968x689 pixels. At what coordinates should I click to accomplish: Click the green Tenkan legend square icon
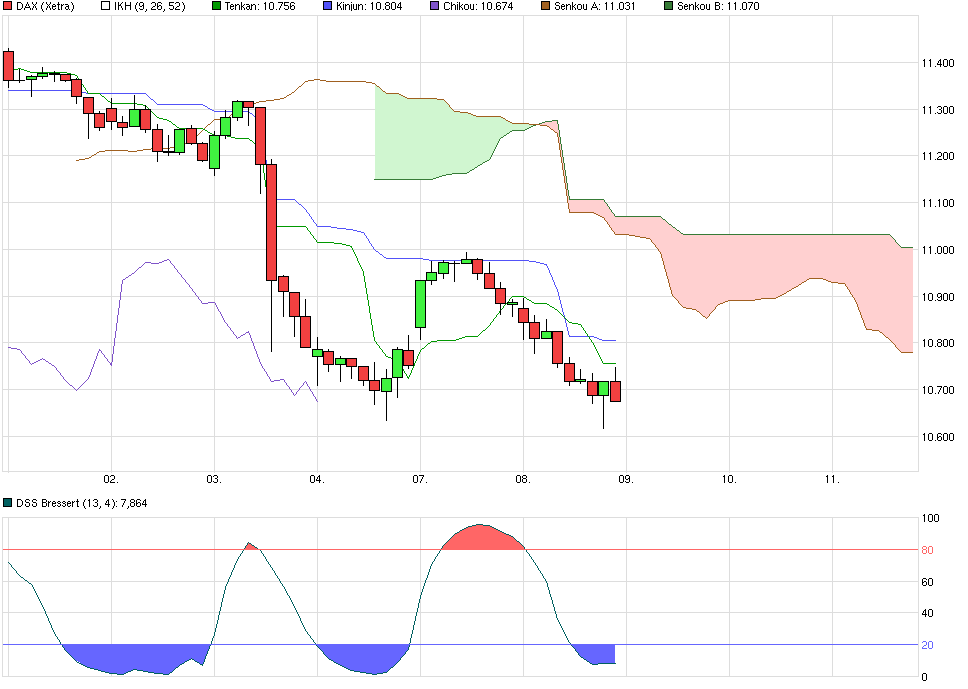pos(215,9)
